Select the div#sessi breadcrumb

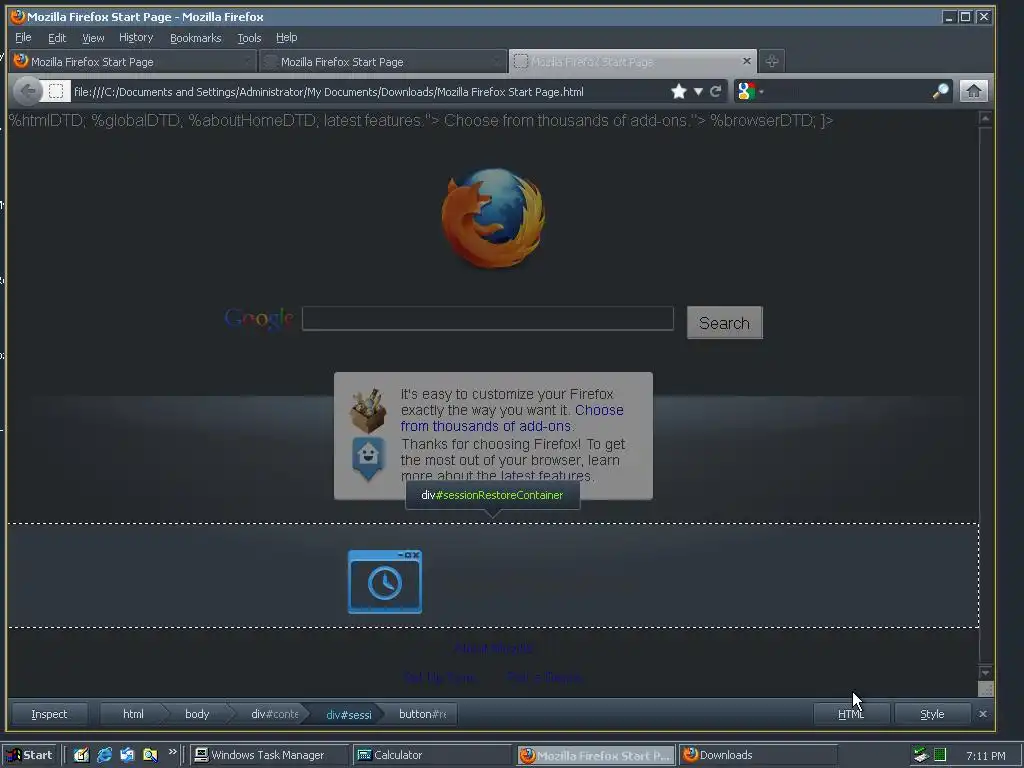point(348,714)
